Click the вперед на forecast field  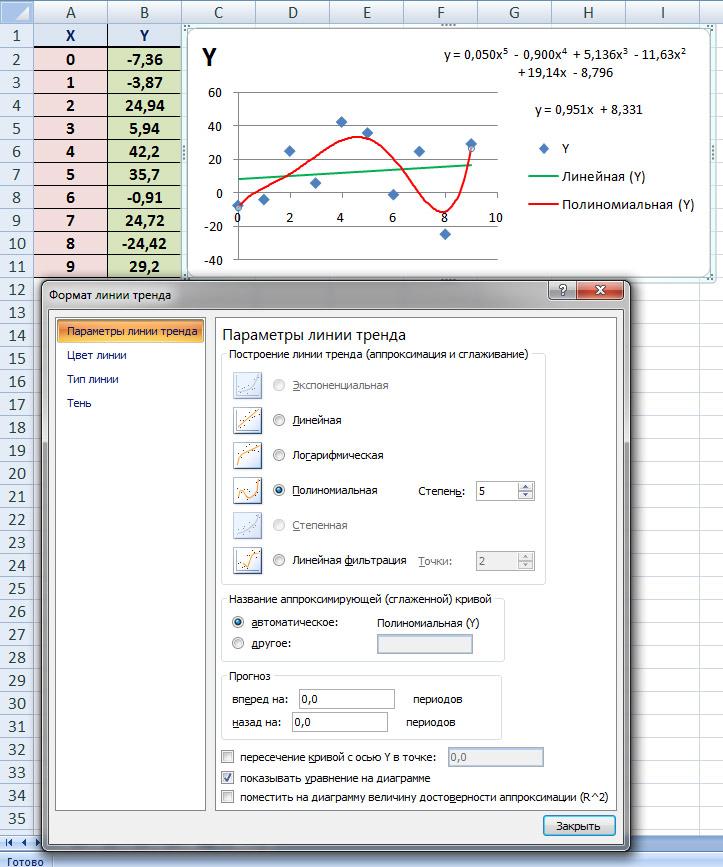(347, 699)
